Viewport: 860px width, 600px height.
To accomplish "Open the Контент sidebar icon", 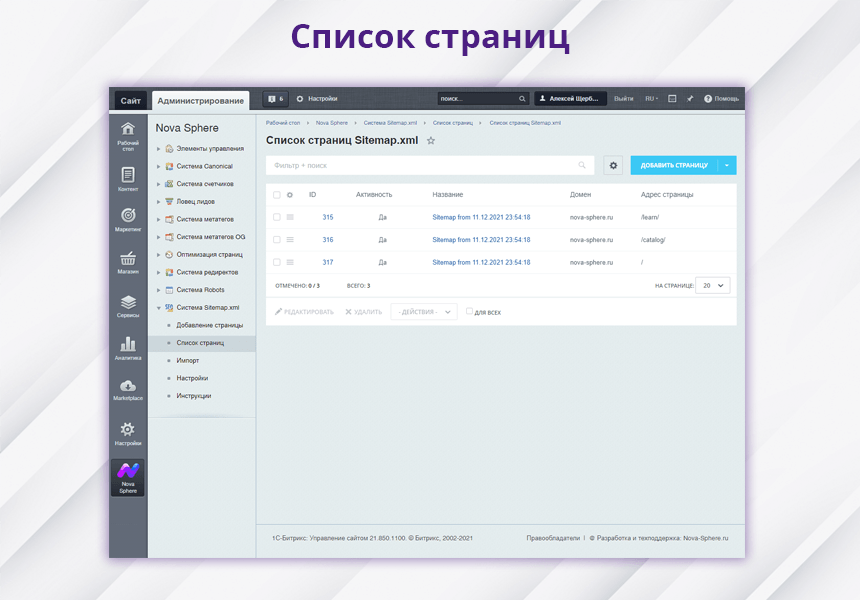I will coord(128,178).
